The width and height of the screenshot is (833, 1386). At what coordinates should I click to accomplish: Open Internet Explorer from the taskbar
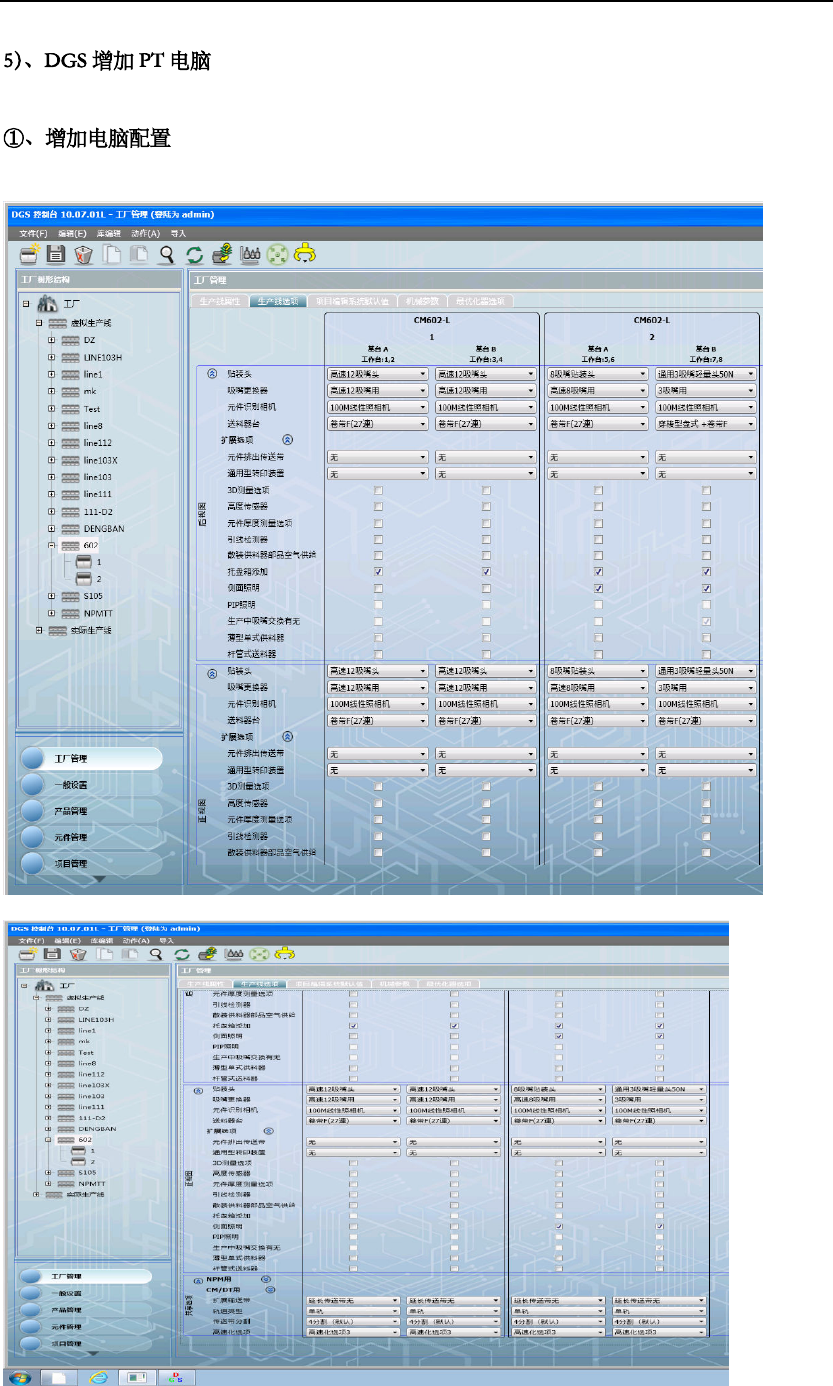[x=100, y=1377]
